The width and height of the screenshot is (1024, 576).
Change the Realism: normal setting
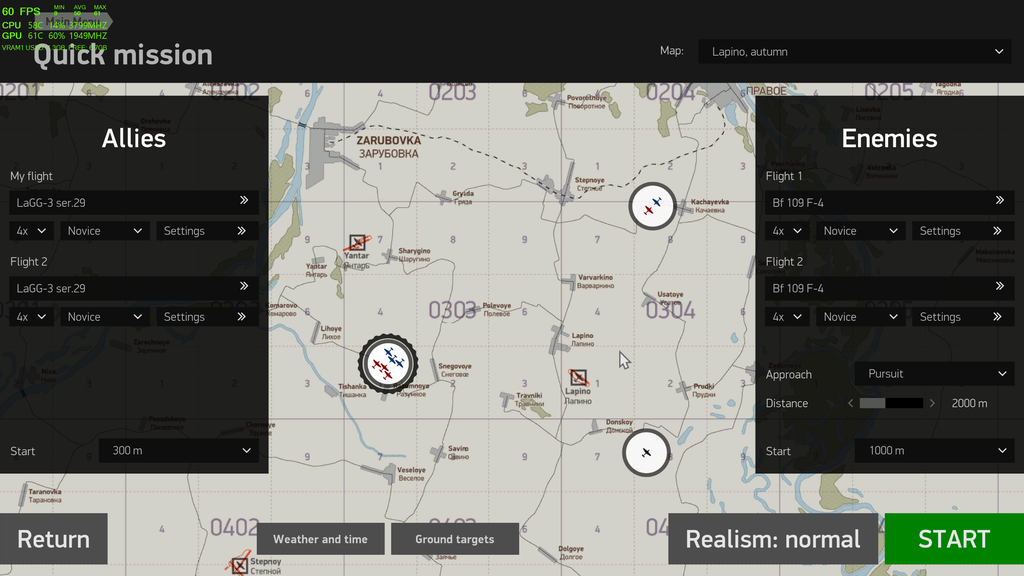(x=773, y=539)
